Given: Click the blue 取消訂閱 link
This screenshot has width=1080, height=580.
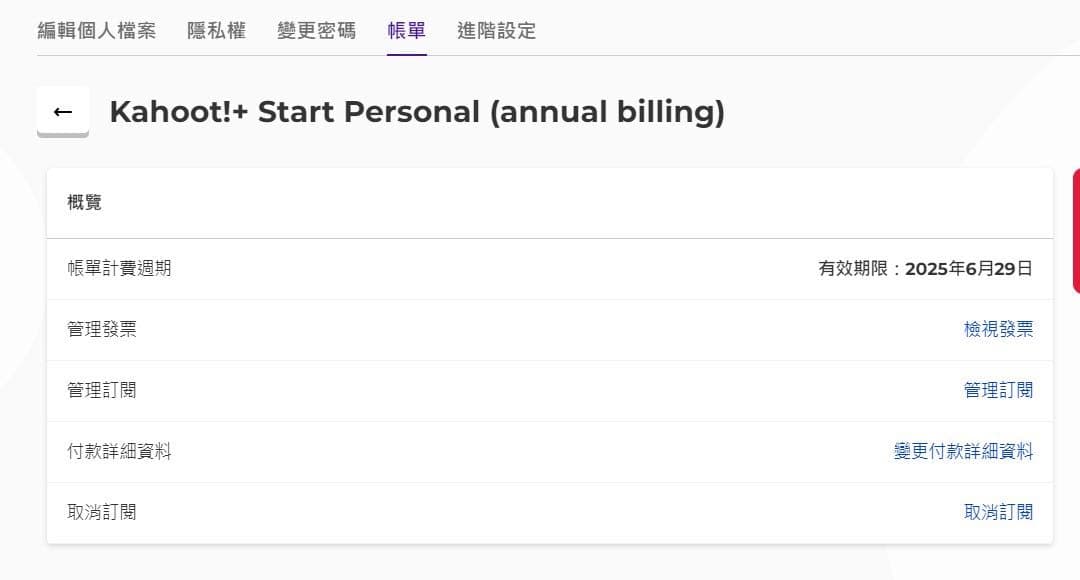Looking at the screenshot, I should (x=998, y=512).
